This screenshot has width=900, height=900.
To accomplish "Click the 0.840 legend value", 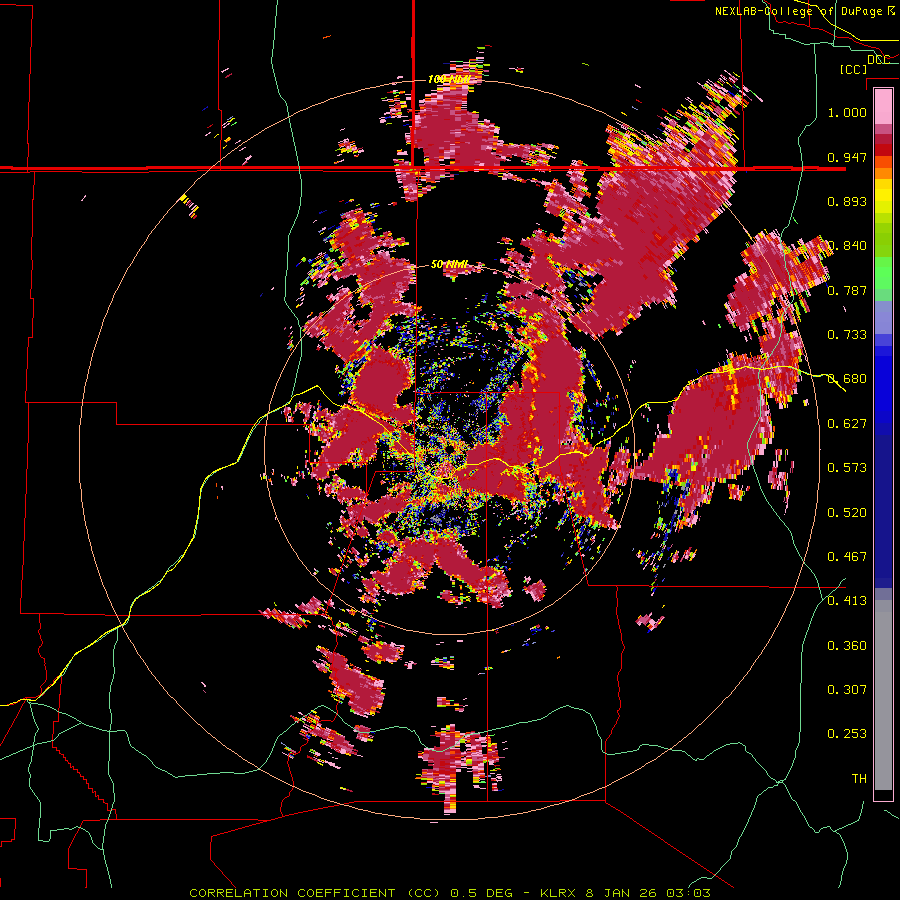I will click(x=847, y=246).
